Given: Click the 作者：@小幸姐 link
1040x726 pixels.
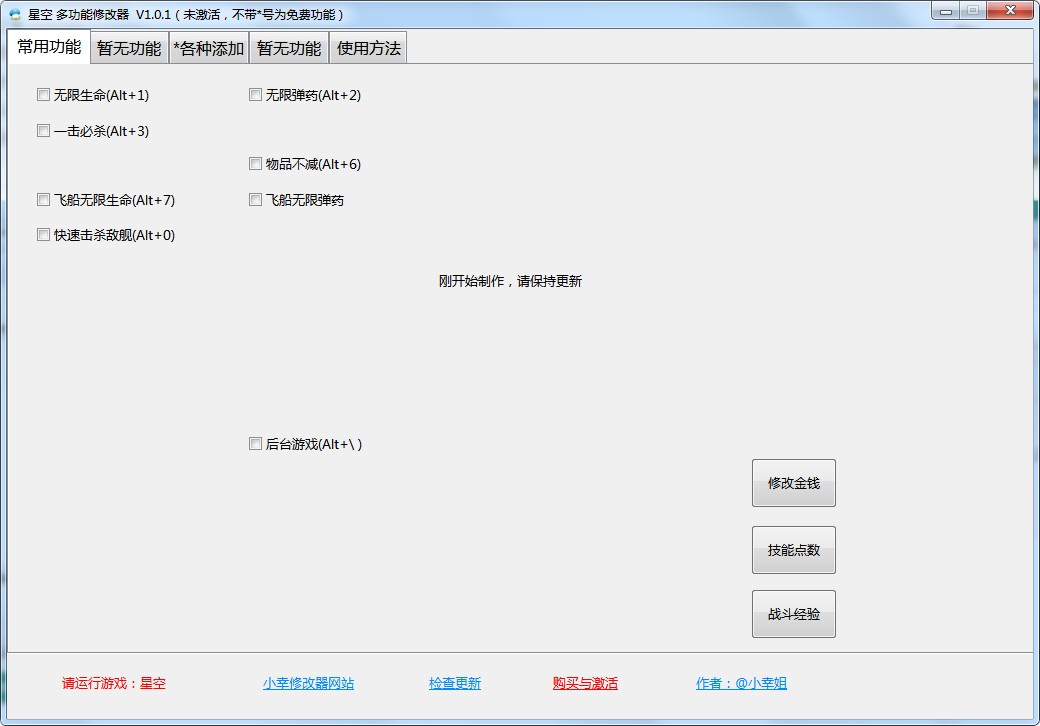Looking at the screenshot, I should (x=741, y=684).
